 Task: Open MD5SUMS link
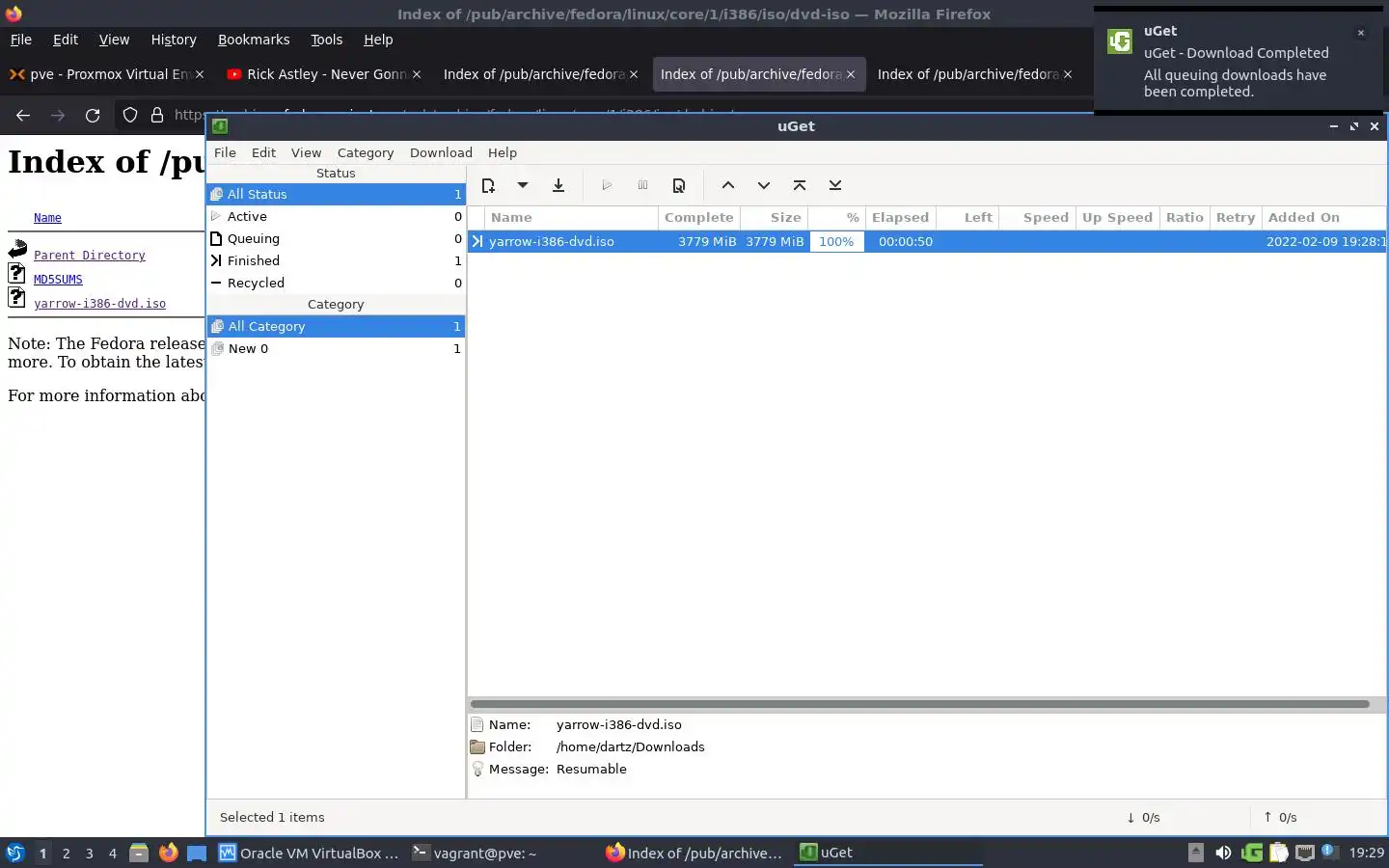(58, 280)
